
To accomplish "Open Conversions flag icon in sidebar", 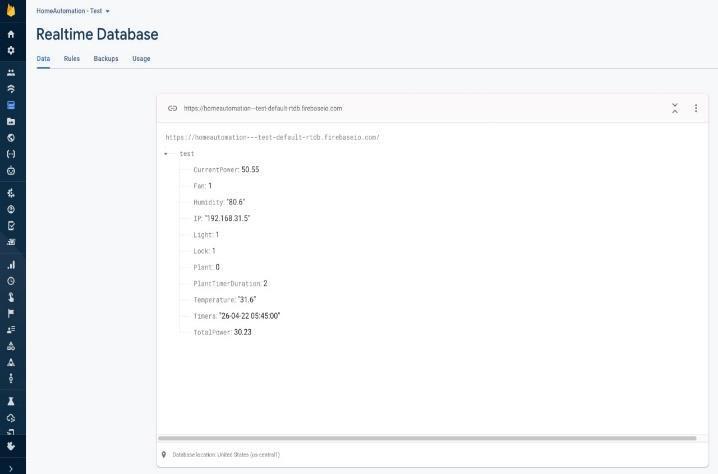I will pos(11,313).
